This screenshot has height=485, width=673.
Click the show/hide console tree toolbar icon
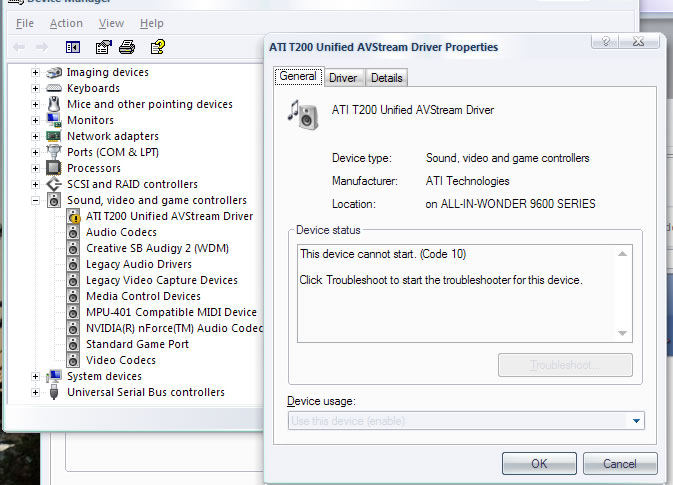click(x=73, y=47)
